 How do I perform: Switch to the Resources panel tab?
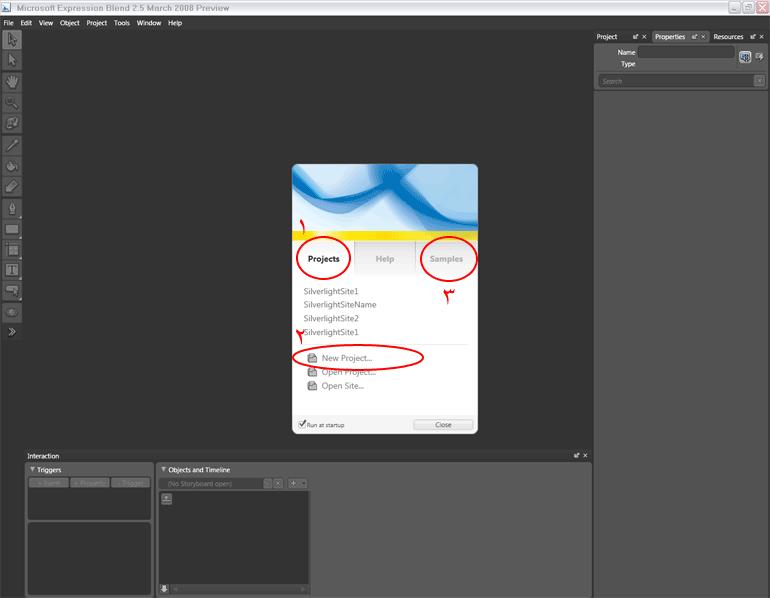pos(728,37)
